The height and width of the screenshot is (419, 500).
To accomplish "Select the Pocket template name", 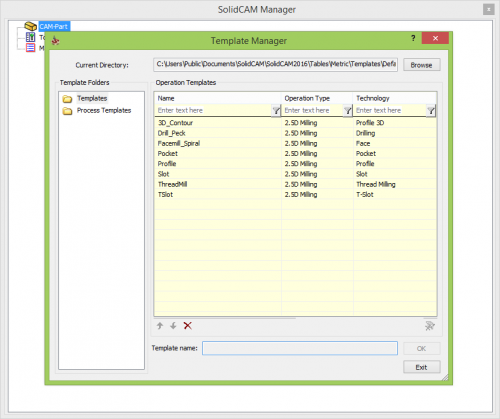I will (168, 154).
